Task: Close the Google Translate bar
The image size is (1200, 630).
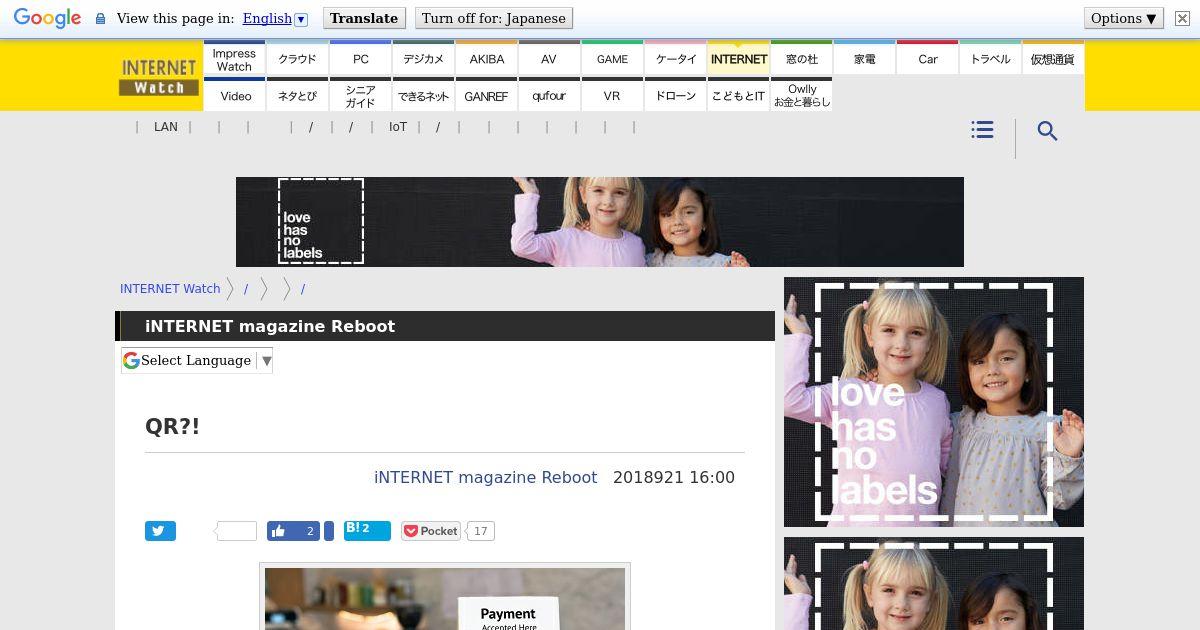Action: coord(1182,18)
